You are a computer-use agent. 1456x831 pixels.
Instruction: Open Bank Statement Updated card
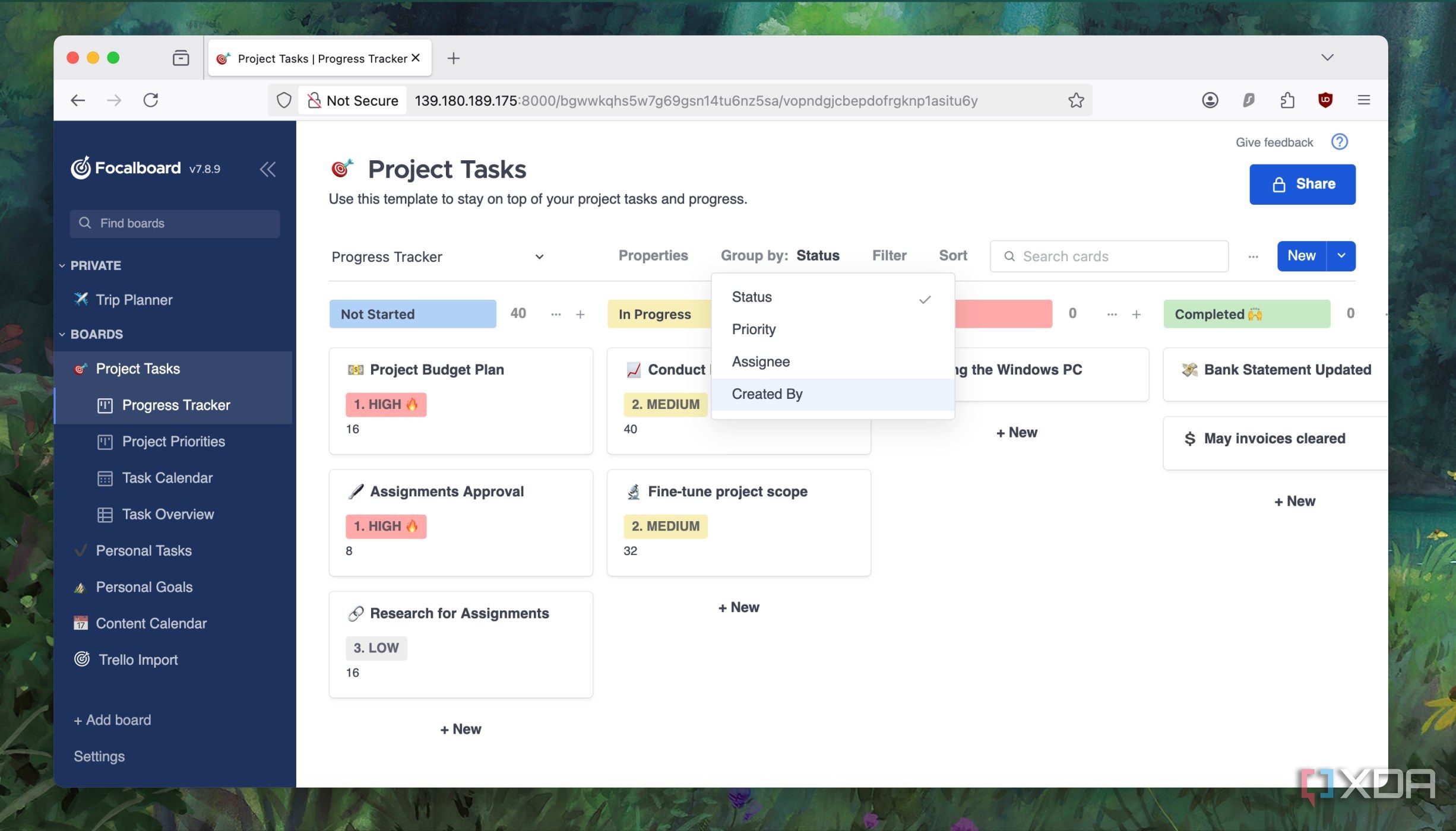click(x=1275, y=374)
